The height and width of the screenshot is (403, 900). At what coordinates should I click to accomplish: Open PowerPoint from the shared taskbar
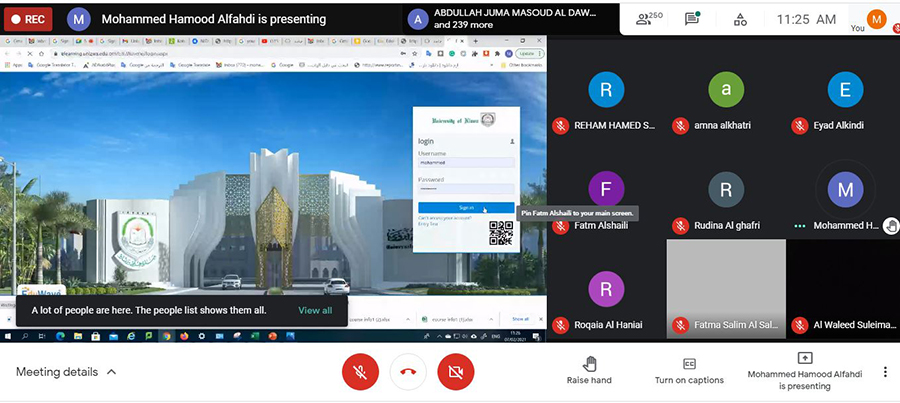(x=273, y=336)
